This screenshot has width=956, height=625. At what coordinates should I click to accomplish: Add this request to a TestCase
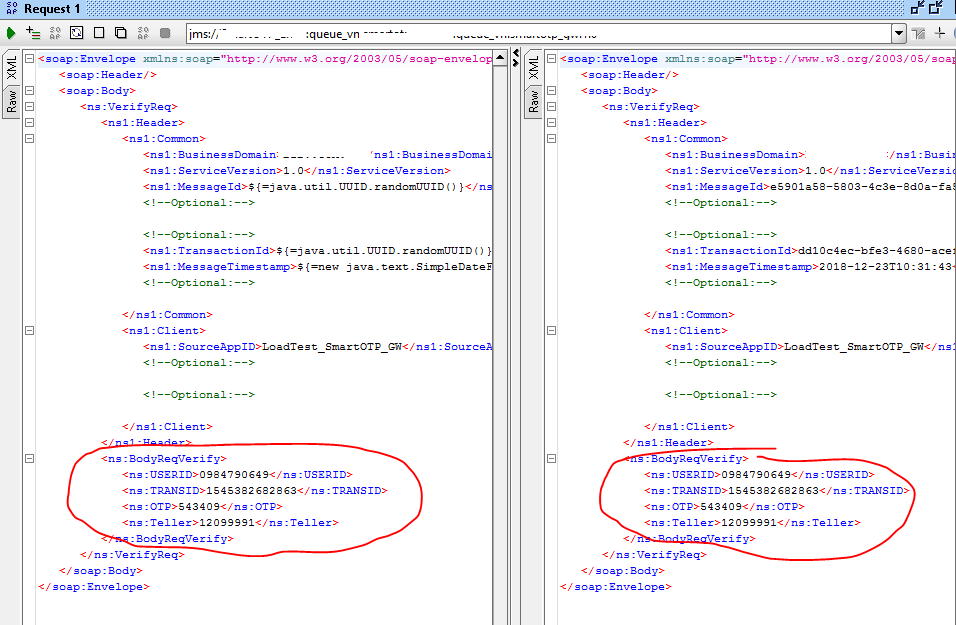33,33
